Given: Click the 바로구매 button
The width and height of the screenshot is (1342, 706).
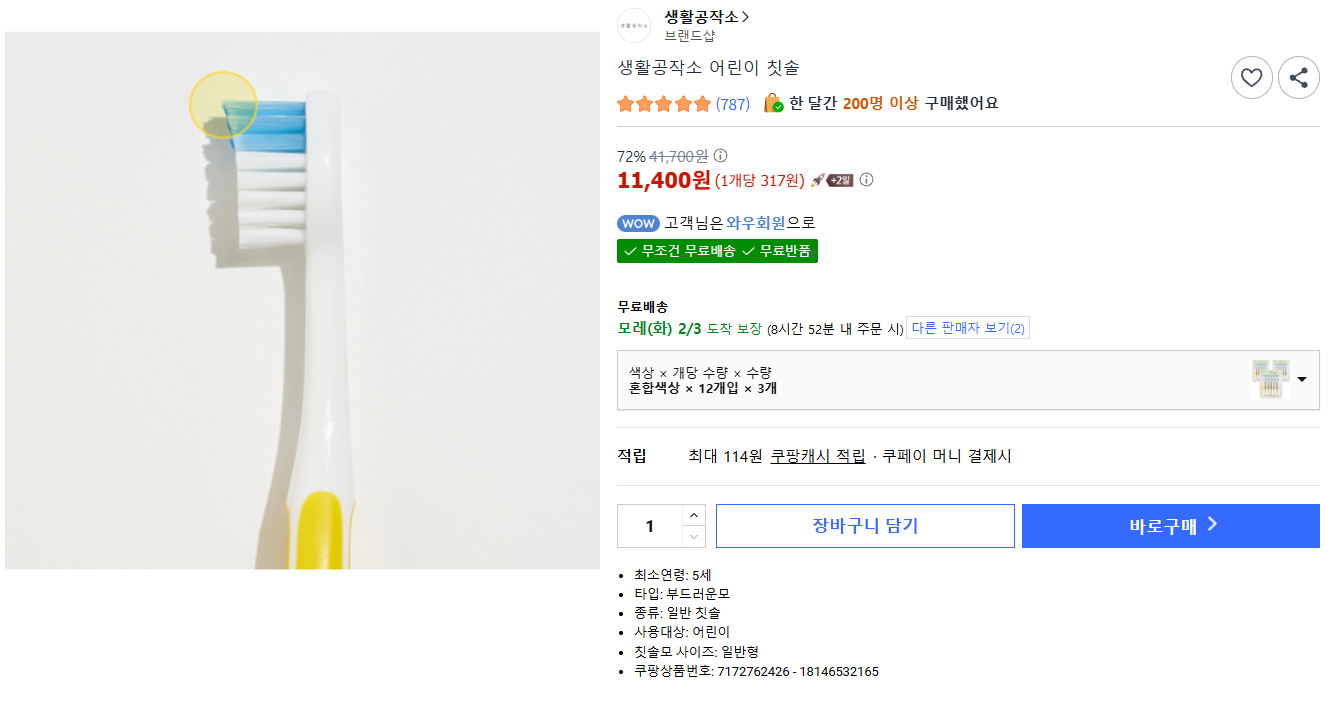Looking at the screenshot, I should tap(1170, 526).
